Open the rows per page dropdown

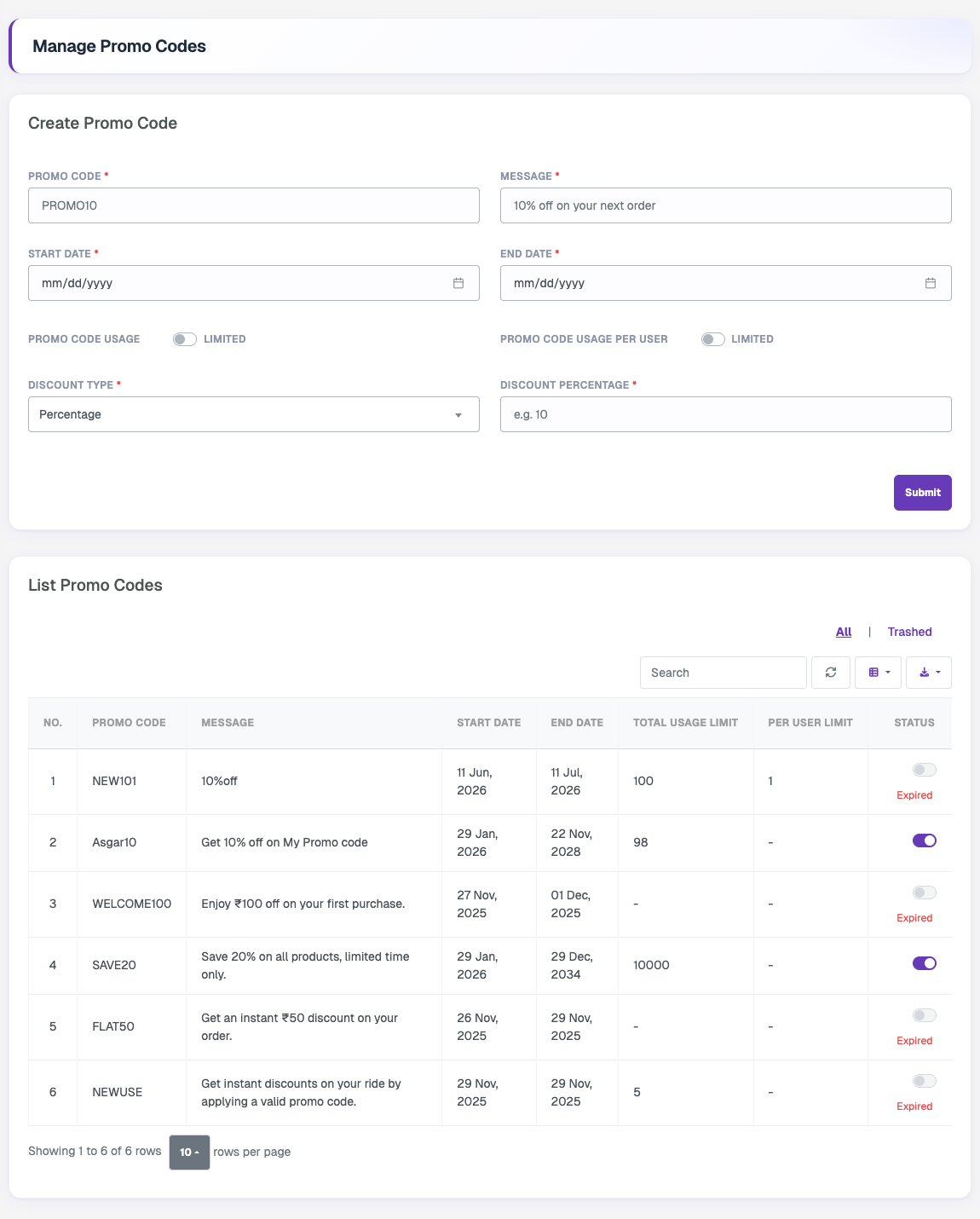[189, 1153]
